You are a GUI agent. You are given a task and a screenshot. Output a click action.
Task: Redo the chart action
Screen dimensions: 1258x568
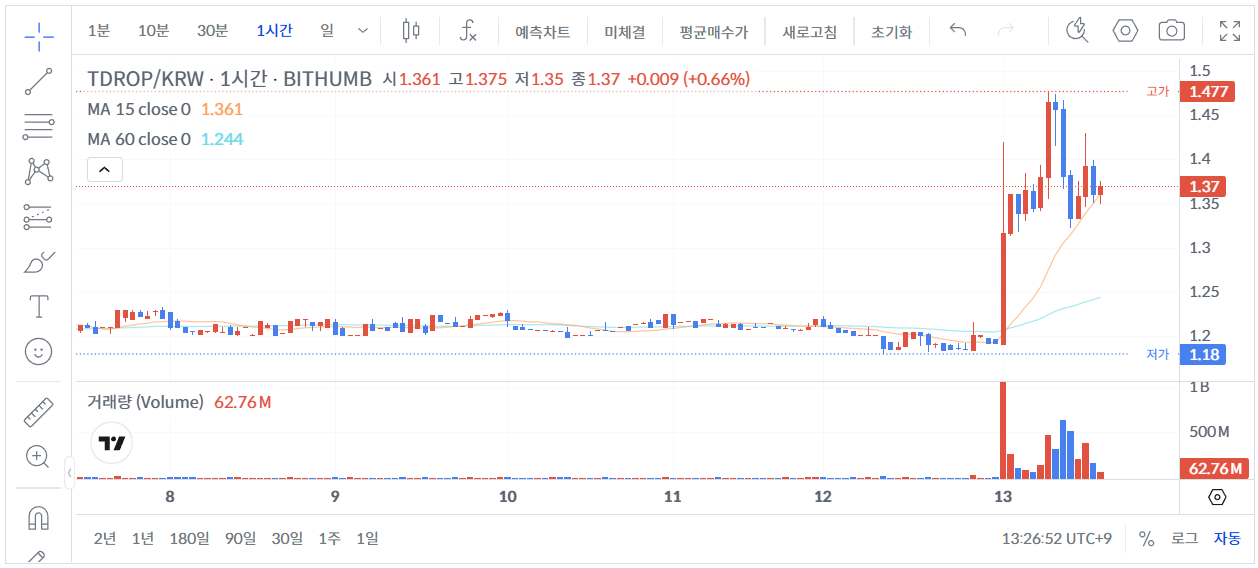[x=1006, y=31]
